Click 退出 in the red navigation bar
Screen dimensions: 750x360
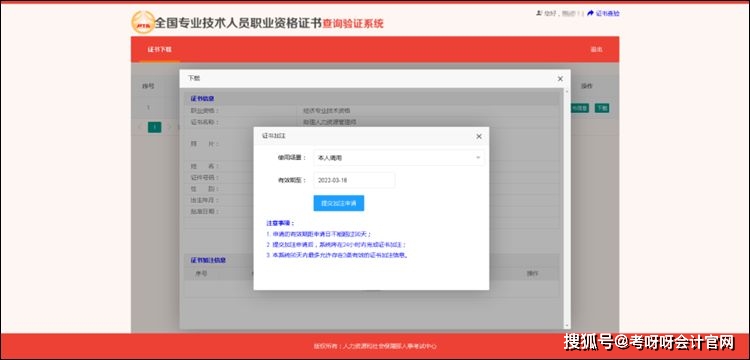click(x=596, y=50)
